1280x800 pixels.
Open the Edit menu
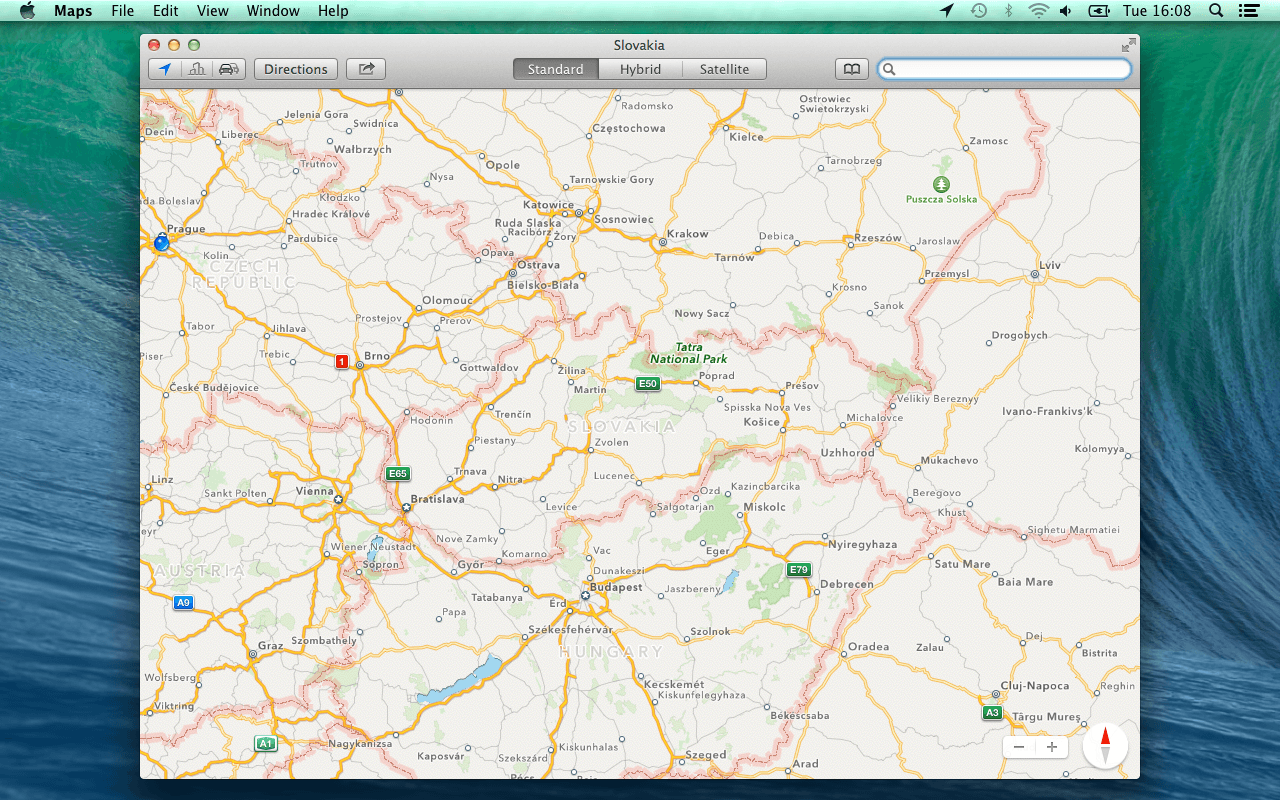coord(166,11)
